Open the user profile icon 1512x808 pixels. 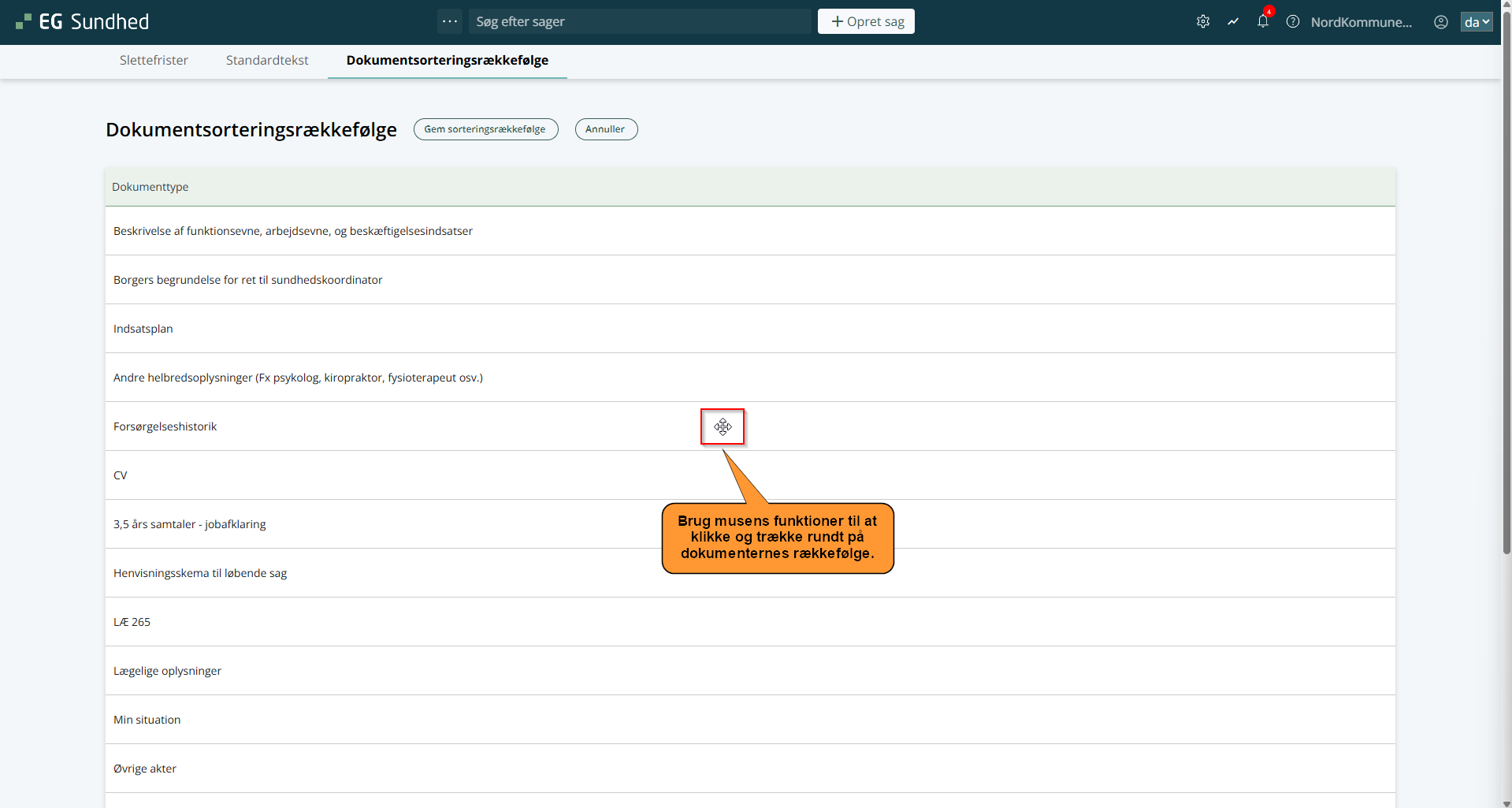(x=1441, y=22)
